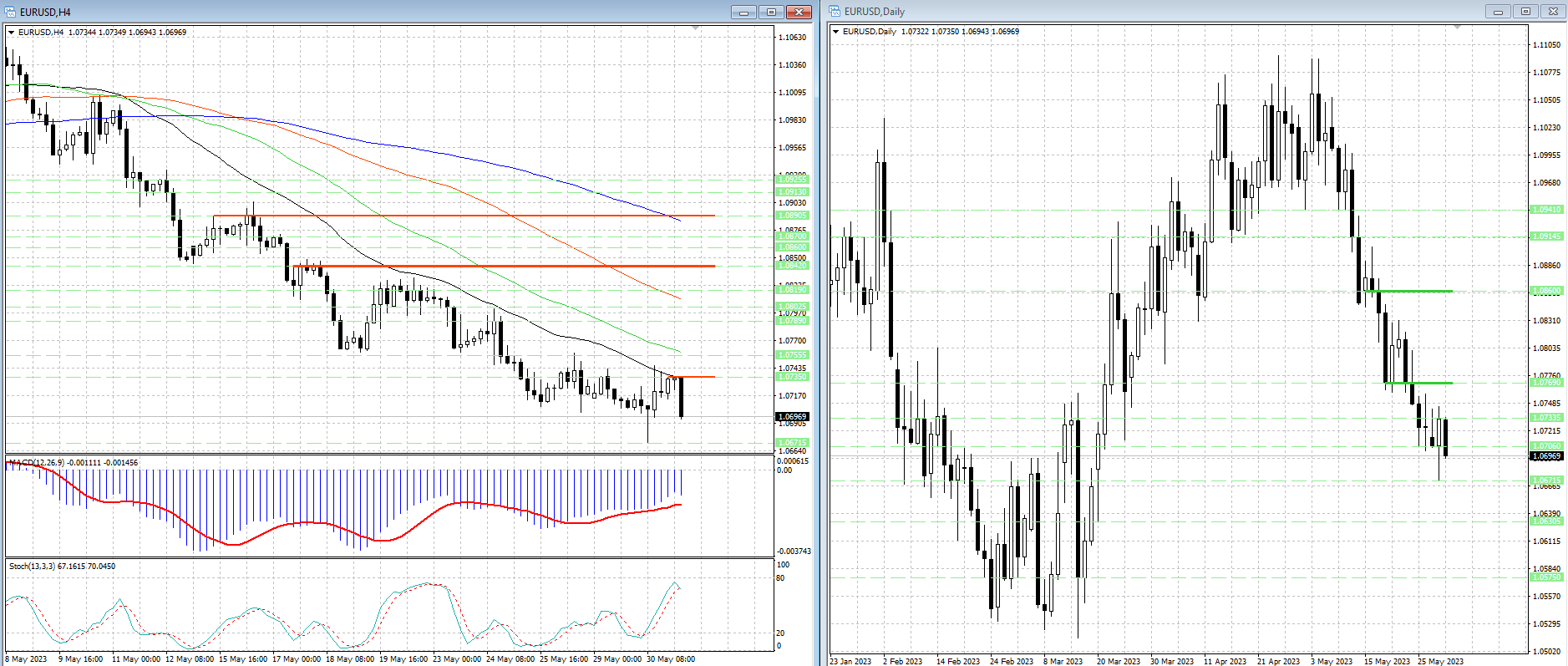1568x666 pixels.
Task: Click the EURUSD,Daily chart window icon
Action: [835, 12]
